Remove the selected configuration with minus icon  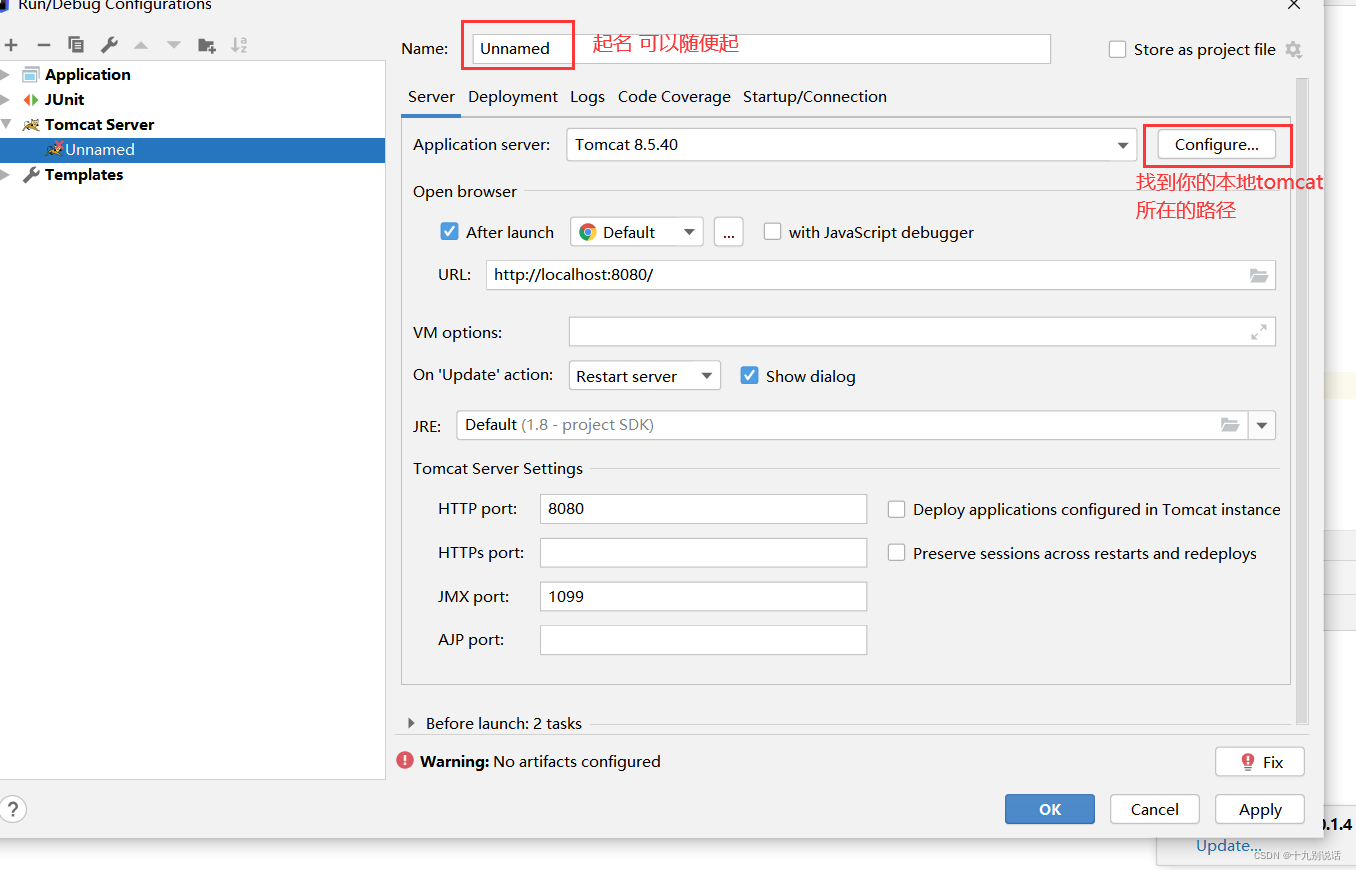coord(43,45)
